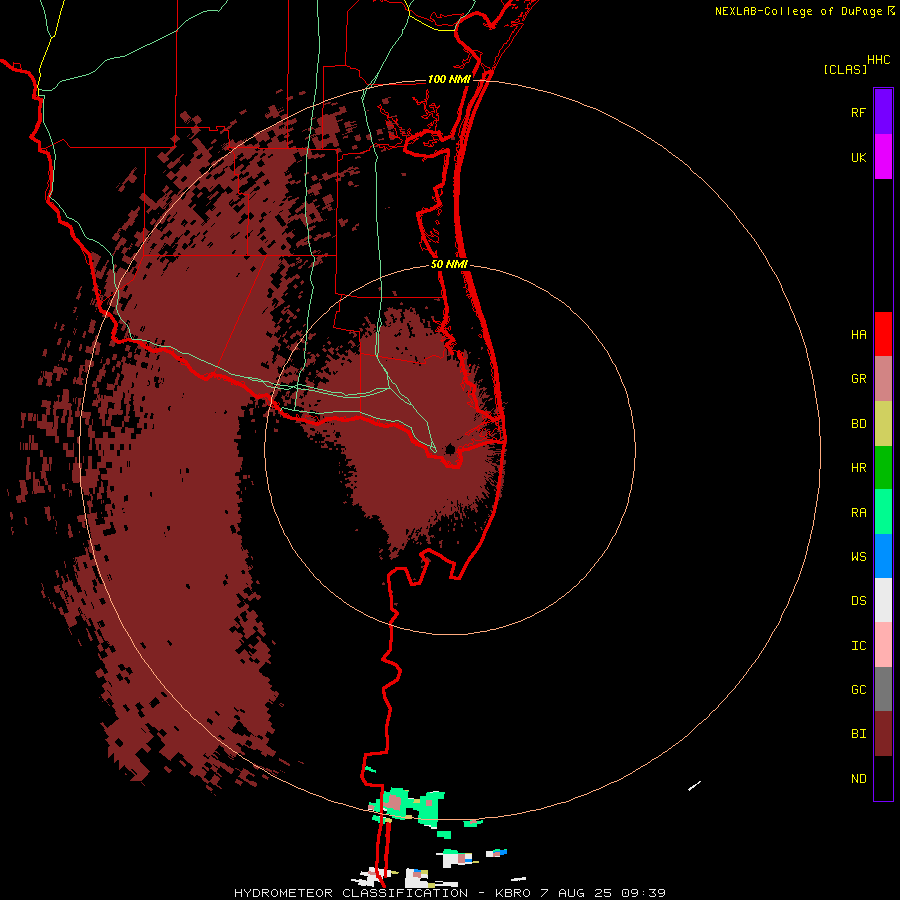
Task: Select the WS blue legend swatch
Action: click(x=883, y=556)
